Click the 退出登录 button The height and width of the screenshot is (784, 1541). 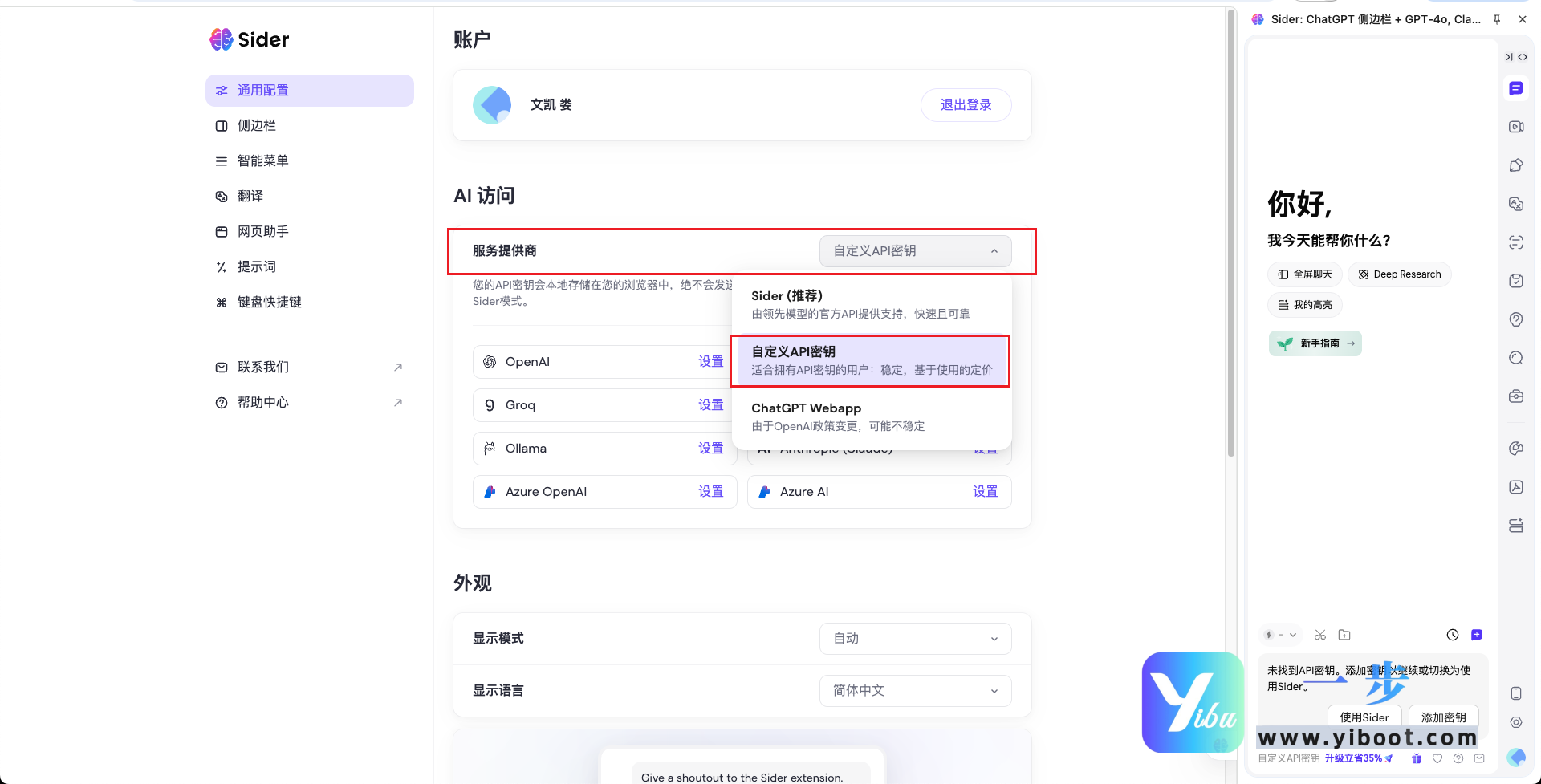point(966,104)
